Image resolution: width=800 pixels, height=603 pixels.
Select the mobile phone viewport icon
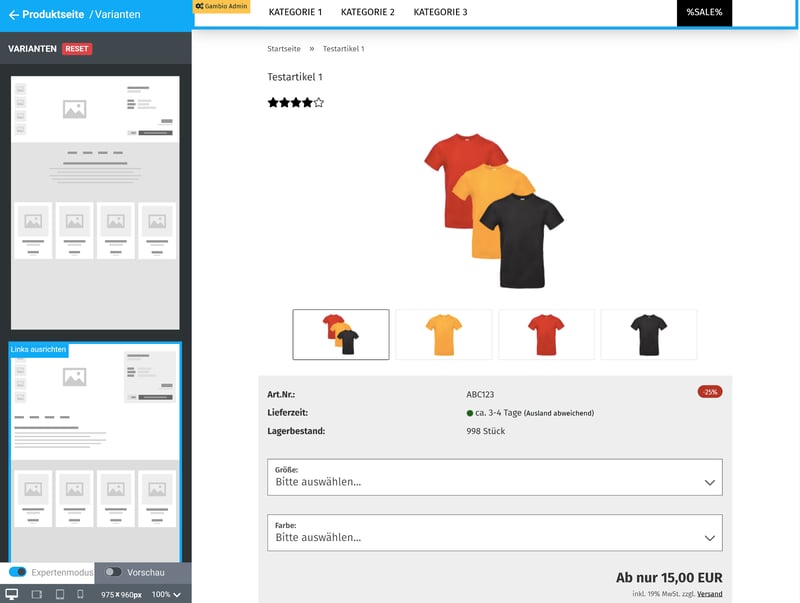click(81, 594)
